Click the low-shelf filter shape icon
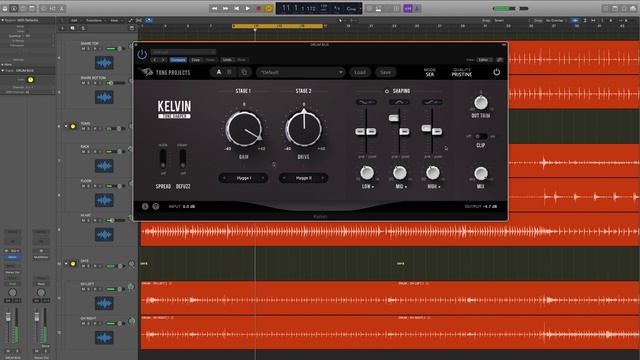640x360 pixels. [366, 102]
